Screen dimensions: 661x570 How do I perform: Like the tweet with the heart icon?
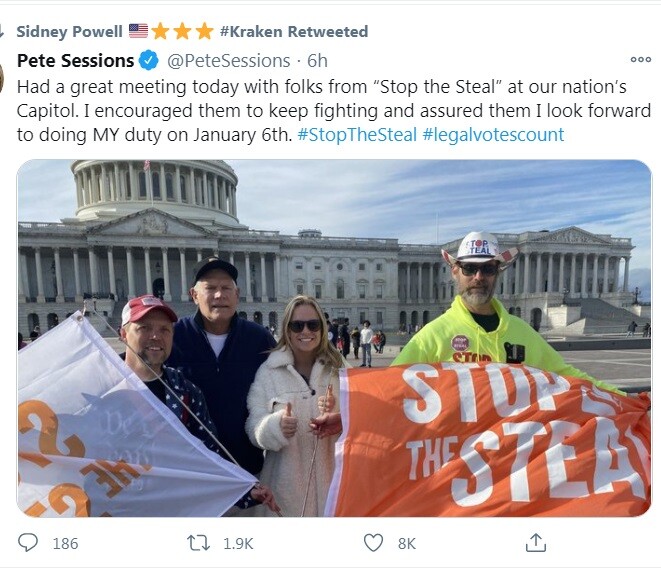point(373,543)
